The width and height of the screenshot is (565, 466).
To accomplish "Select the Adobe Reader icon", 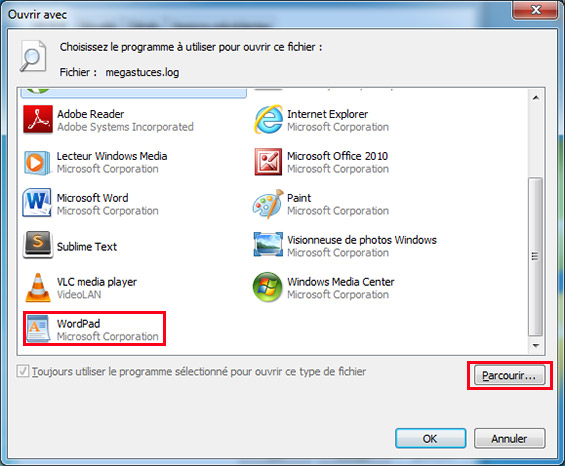I will pyautogui.click(x=38, y=120).
